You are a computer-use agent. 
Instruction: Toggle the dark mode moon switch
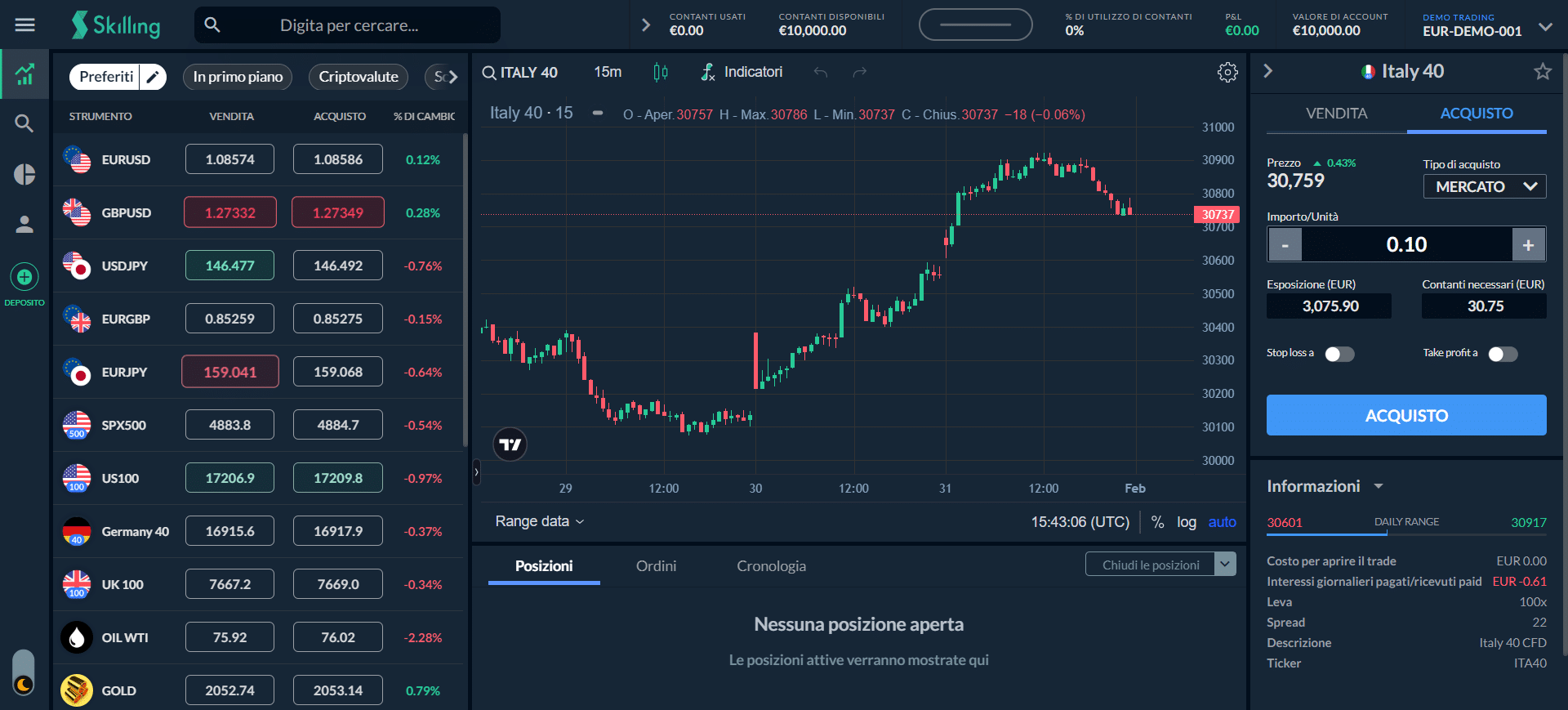tap(24, 673)
